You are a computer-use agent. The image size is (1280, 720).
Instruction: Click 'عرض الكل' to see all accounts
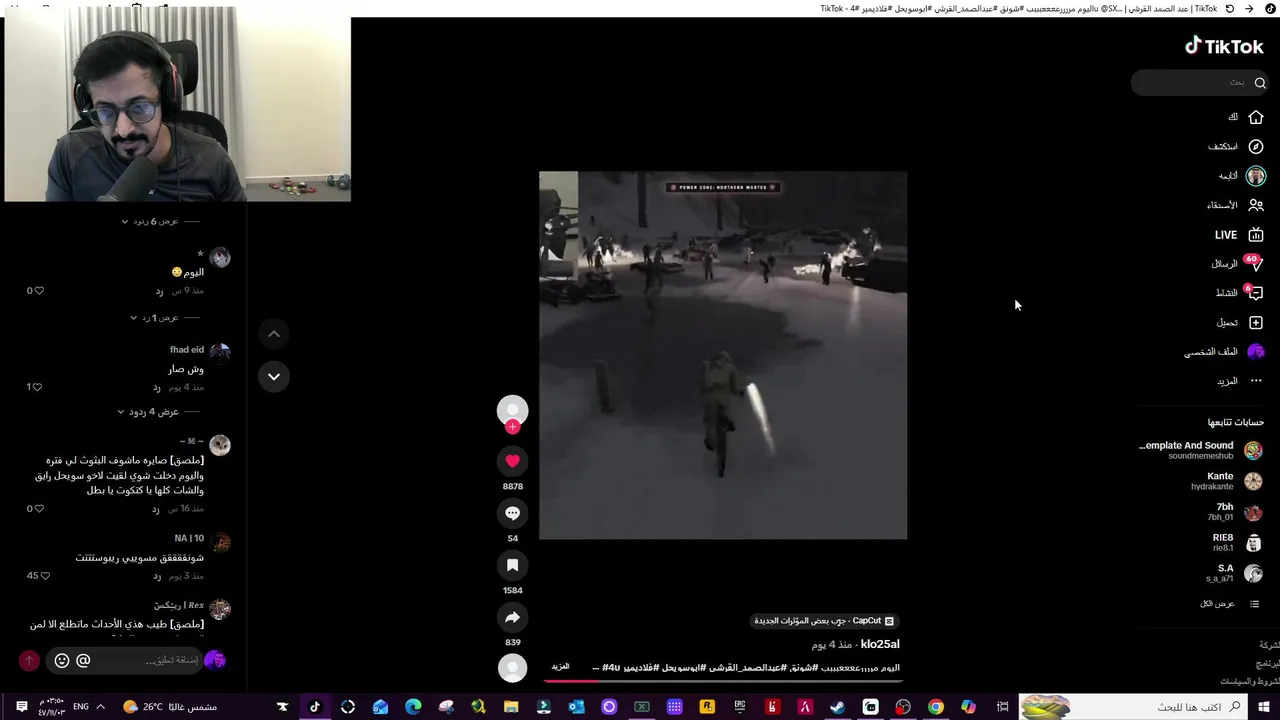1230,604
